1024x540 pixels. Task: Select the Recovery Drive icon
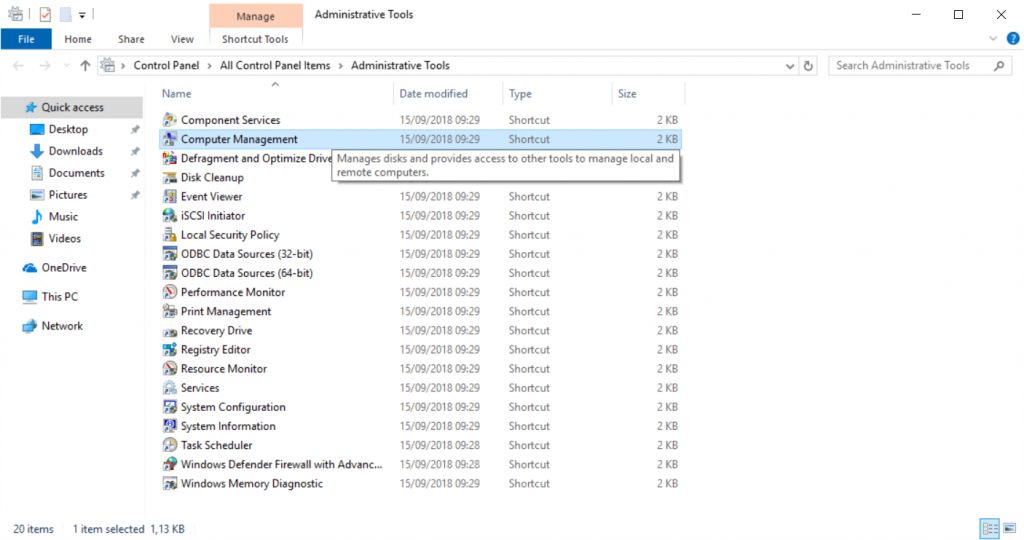click(x=170, y=330)
